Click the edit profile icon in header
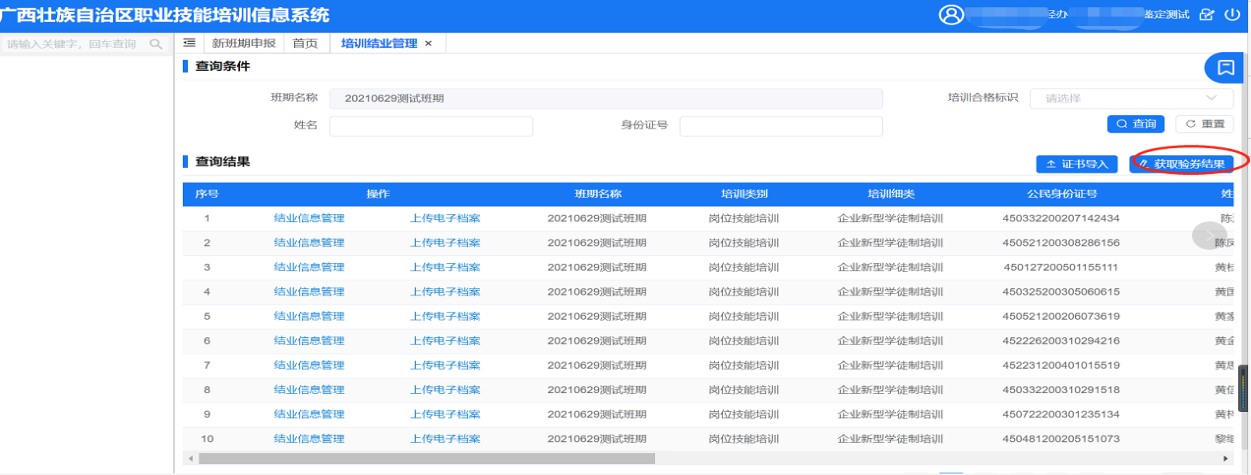 (1207, 16)
